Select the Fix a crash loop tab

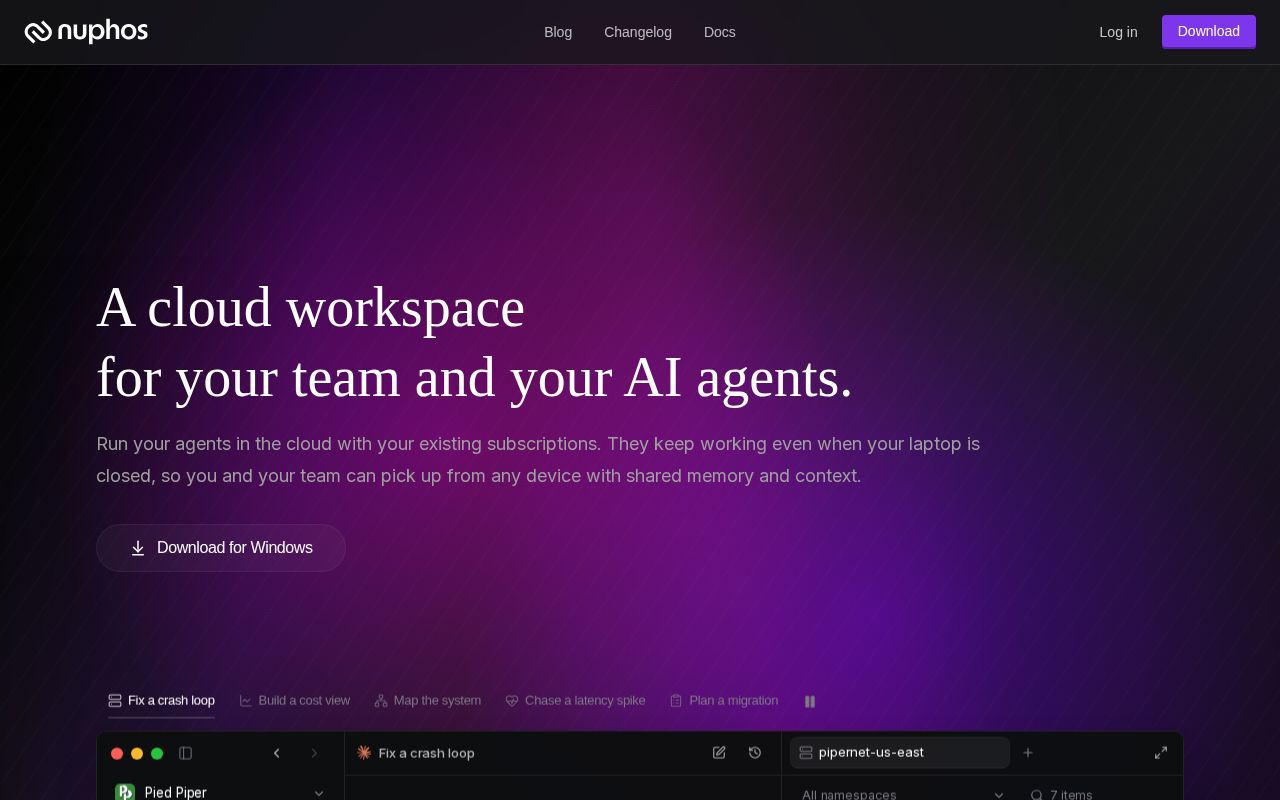pyautogui.click(x=161, y=701)
